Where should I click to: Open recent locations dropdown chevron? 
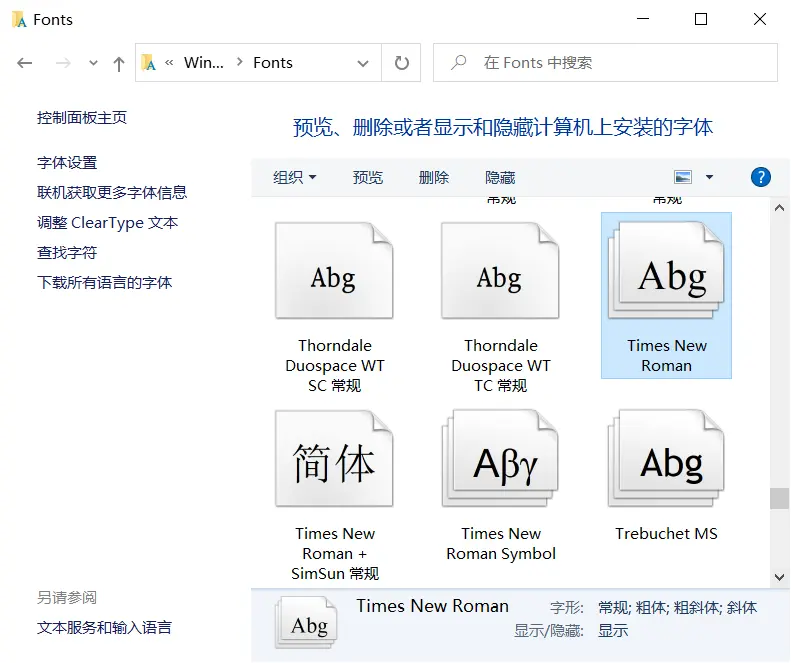(93, 63)
